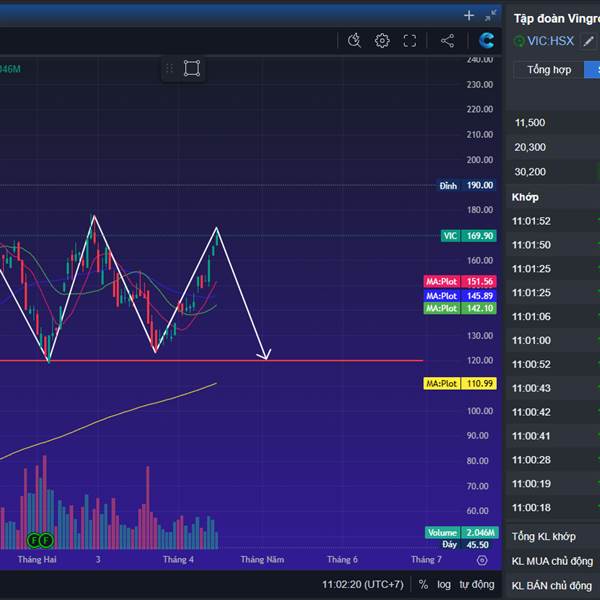Select the blue tab beside 'Tổng hợp'
Screen dimensions: 600x600
coord(592,70)
